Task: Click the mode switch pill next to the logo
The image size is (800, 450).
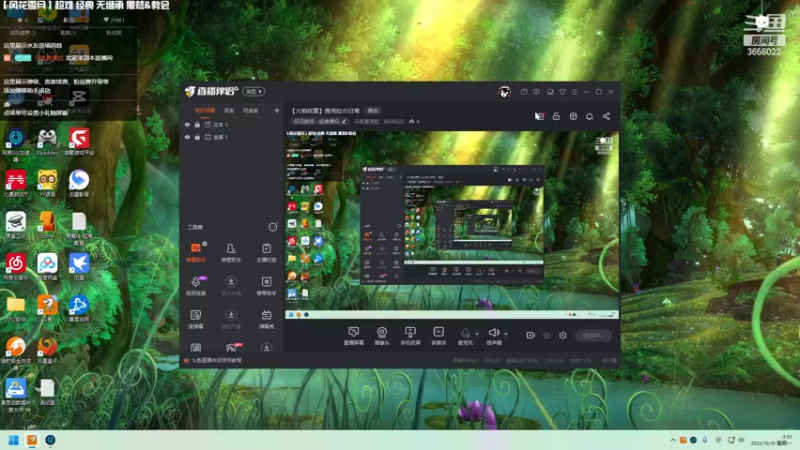Action: [254, 91]
